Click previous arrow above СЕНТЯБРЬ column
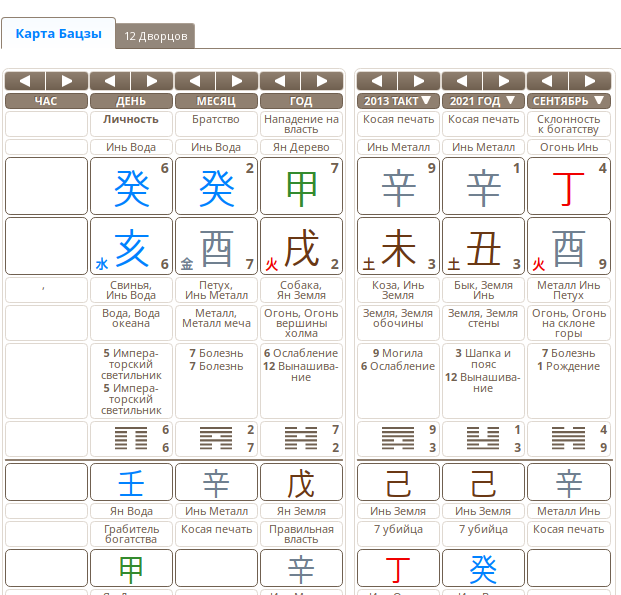The width and height of the screenshot is (621, 595). (547, 81)
